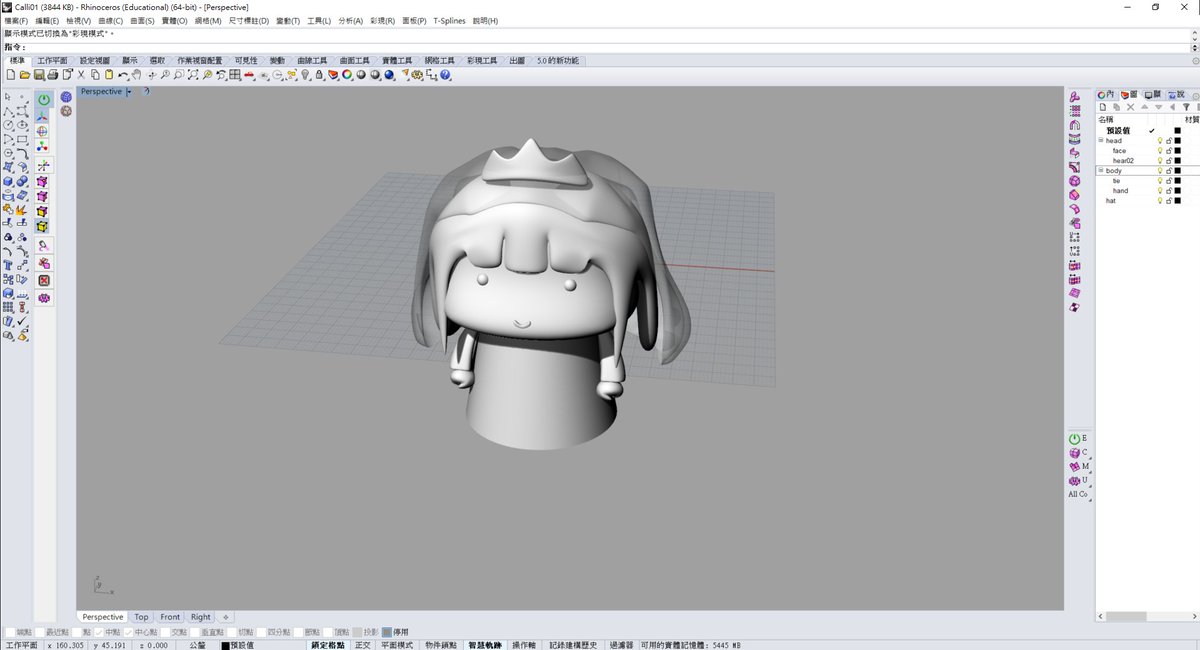
Task: Toggle visibility bulb of head layer
Action: coord(1160,141)
